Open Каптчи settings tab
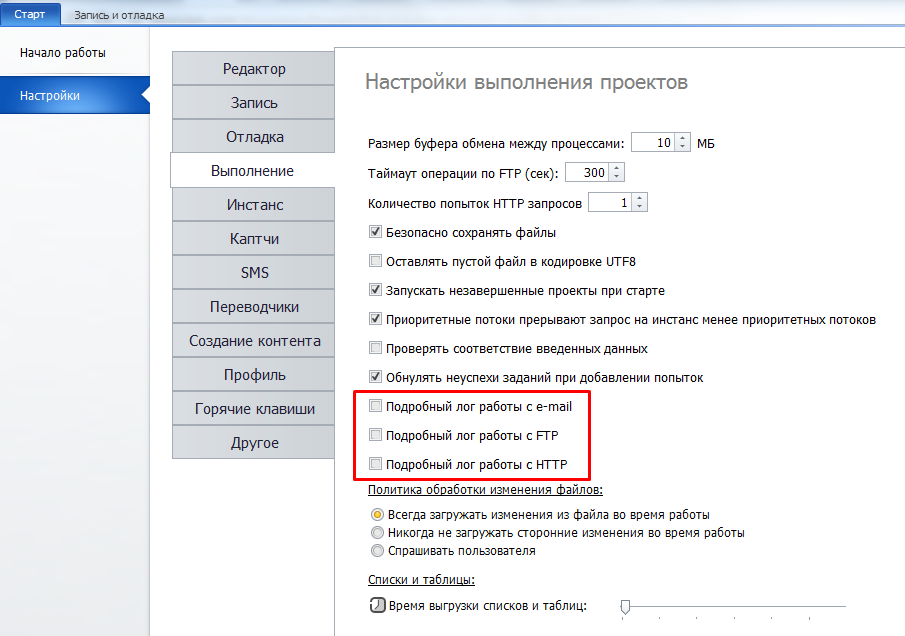 (x=254, y=239)
